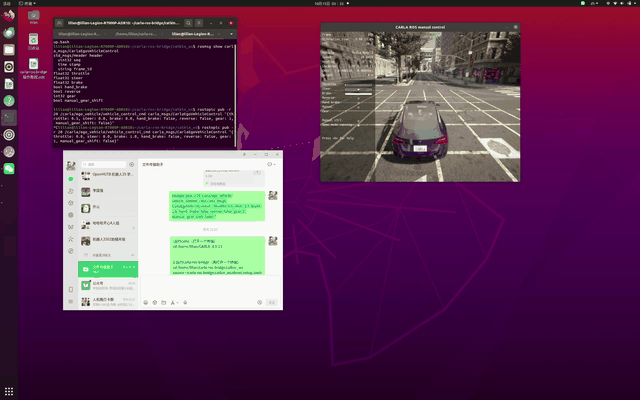The width and height of the screenshot is (640, 400).
Task: Open the terminal hamburger menu
Action: pos(199,23)
